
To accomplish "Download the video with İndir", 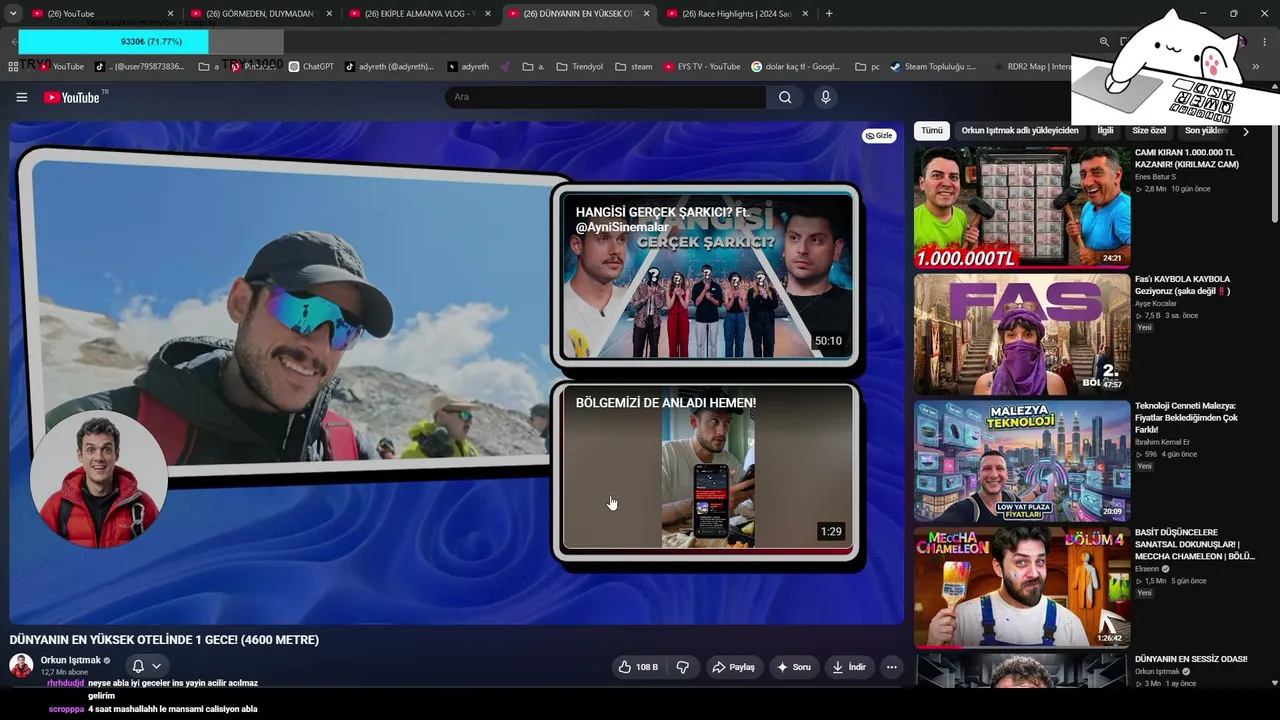I will 849,667.
